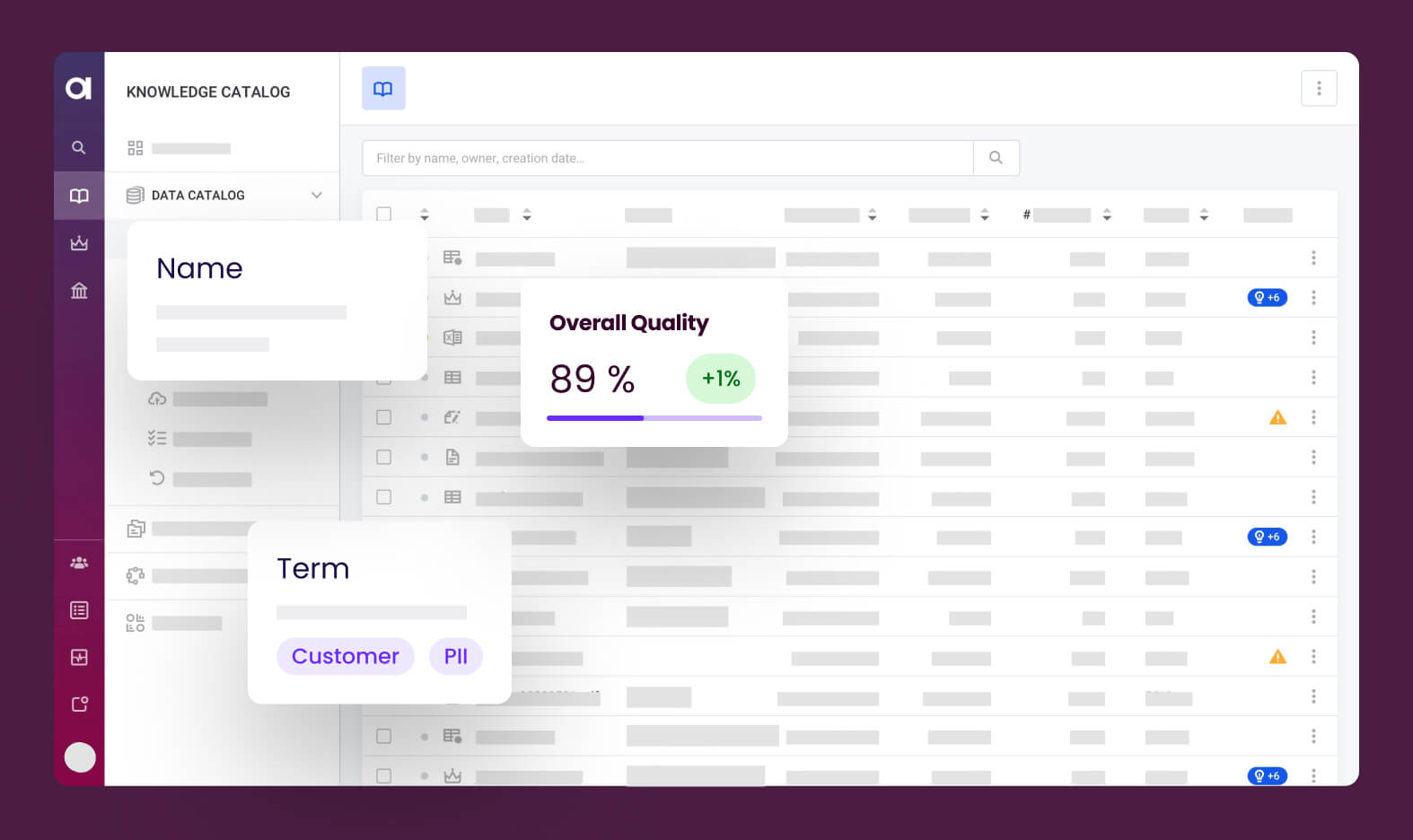
Task: Check the checkbox on the document icon row
Action: click(x=384, y=457)
